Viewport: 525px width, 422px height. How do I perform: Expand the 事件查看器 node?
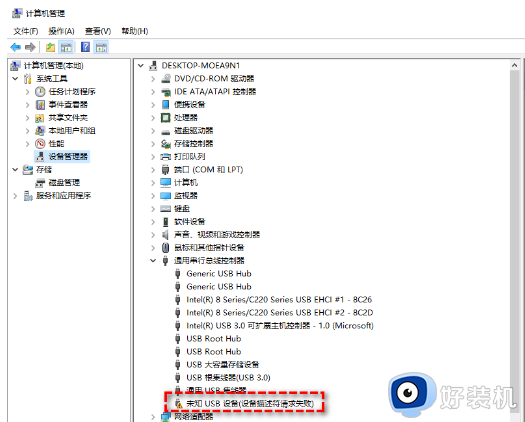point(27,105)
